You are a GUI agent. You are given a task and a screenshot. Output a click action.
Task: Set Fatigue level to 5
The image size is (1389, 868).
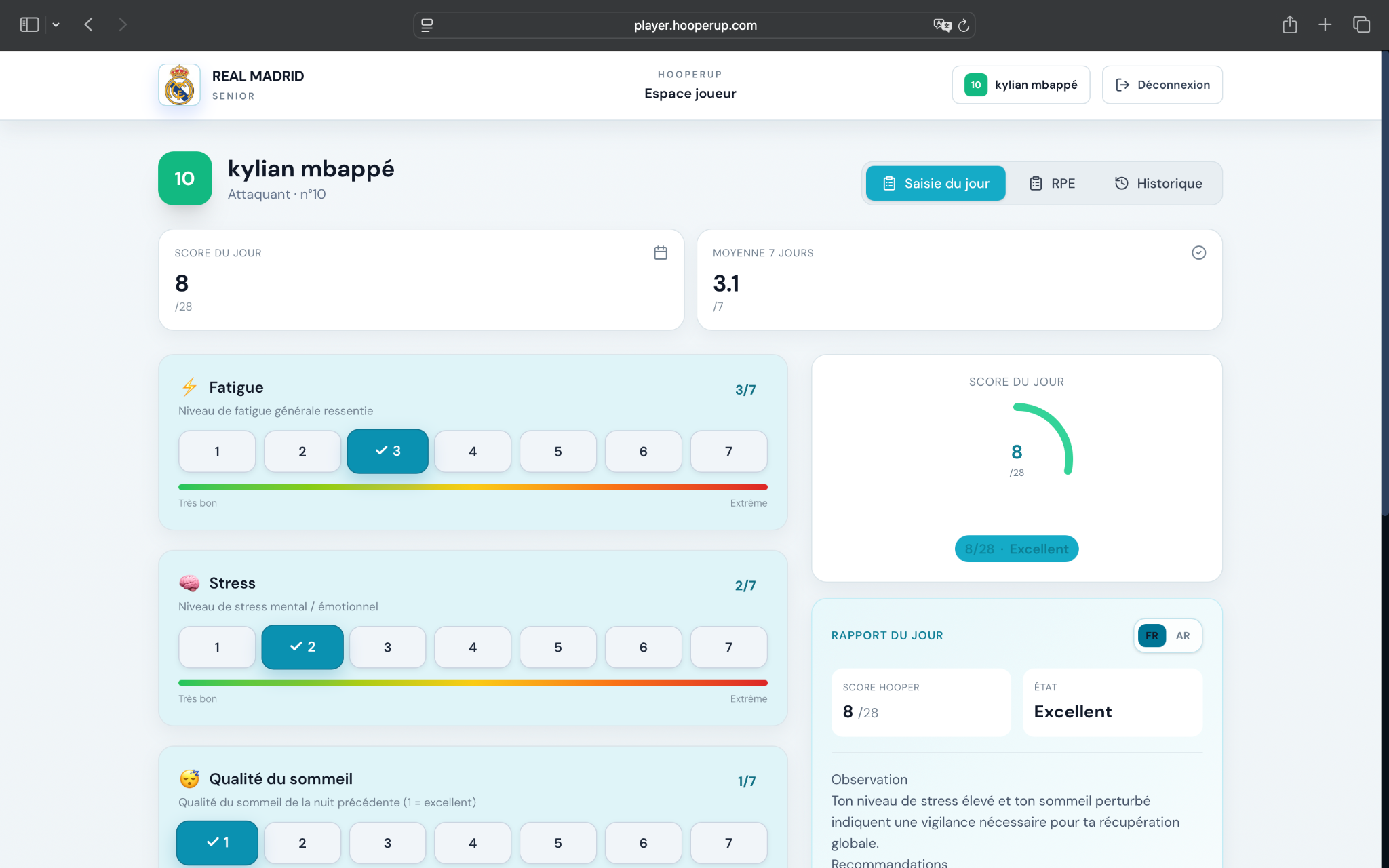pos(557,452)
